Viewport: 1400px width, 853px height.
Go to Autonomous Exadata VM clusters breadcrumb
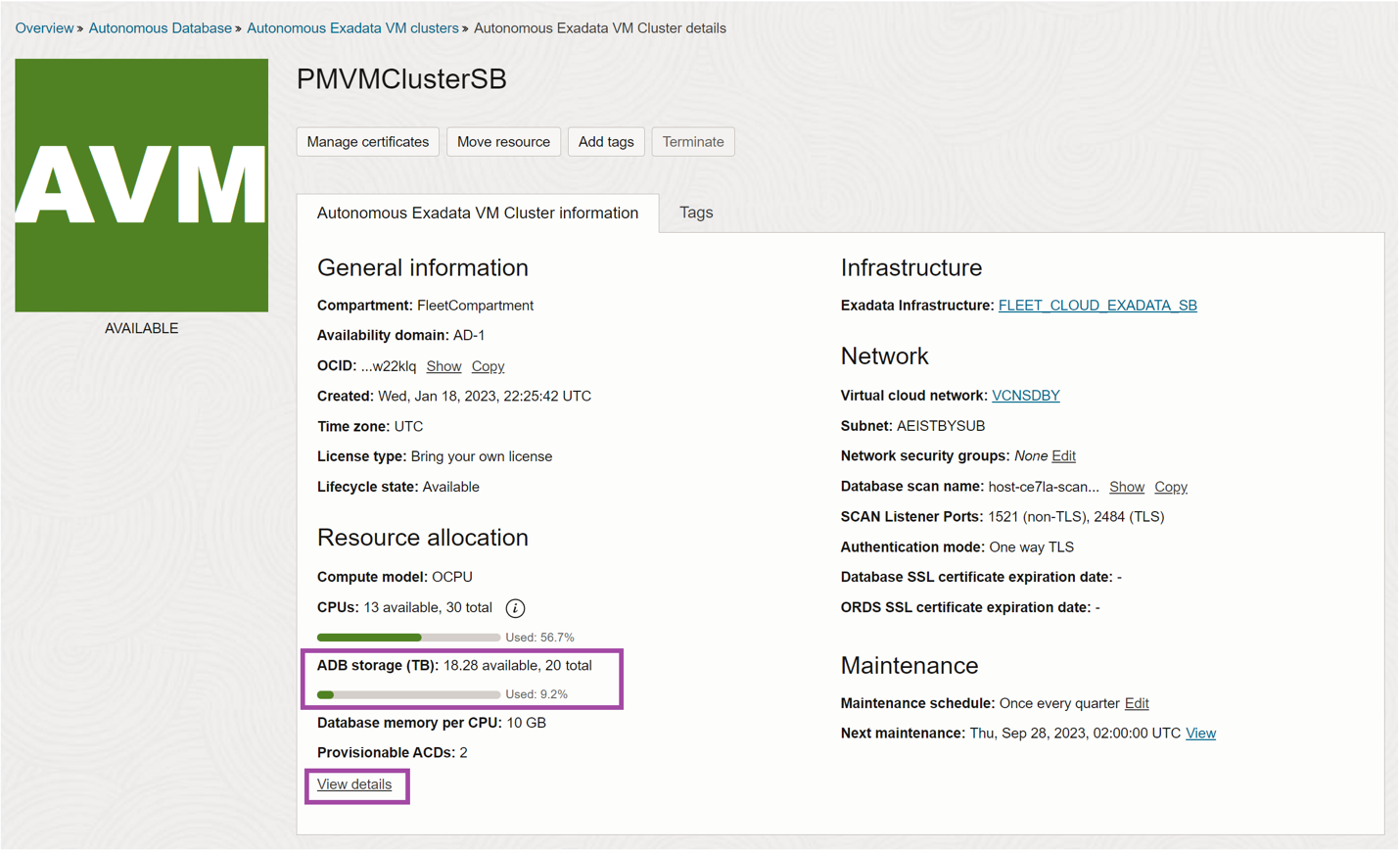point(351,27)
